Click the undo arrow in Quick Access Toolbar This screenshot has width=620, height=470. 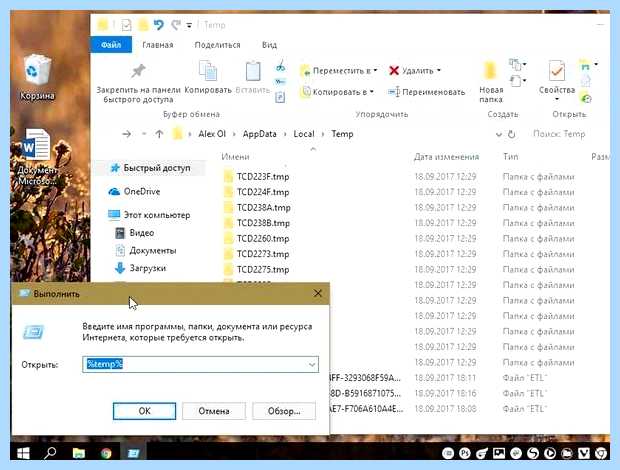tap(159, 25)
